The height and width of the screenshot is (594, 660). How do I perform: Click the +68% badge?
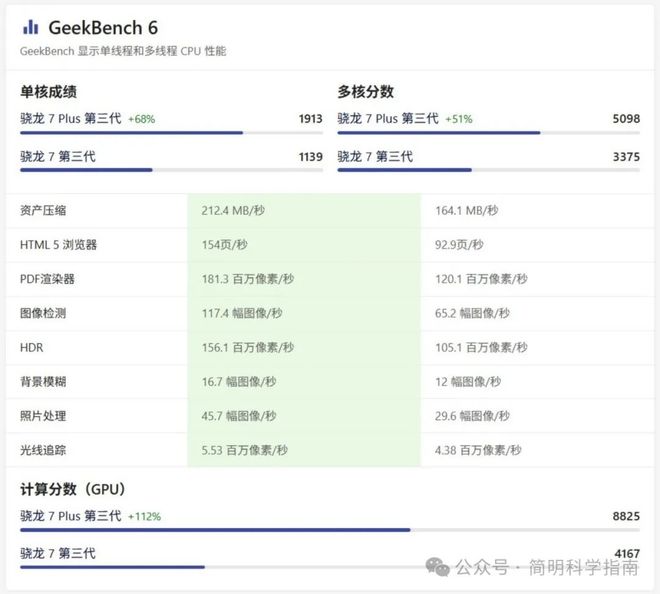(x=142, y=119)
